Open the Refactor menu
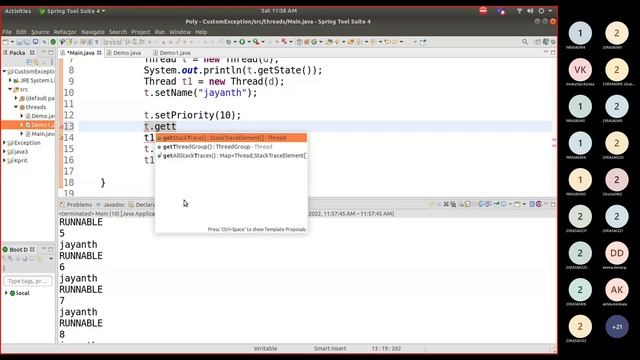640x360 pixels. click(65, 32)
